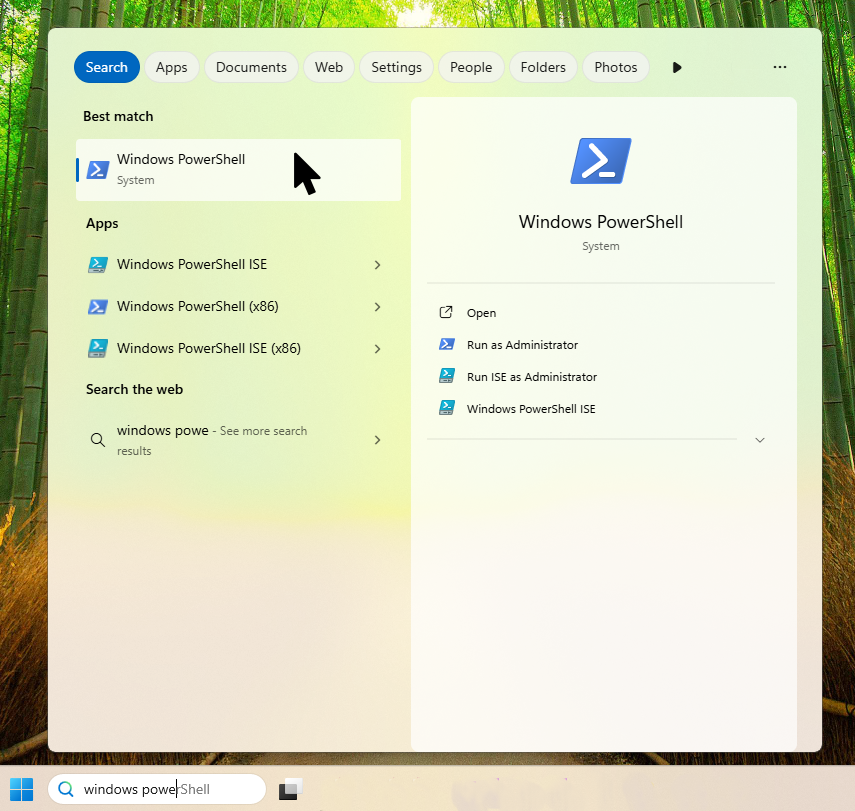This screenshot has width=855, height=811.
Task: Expand the web search result chevron
Action: tap(377, 440)
